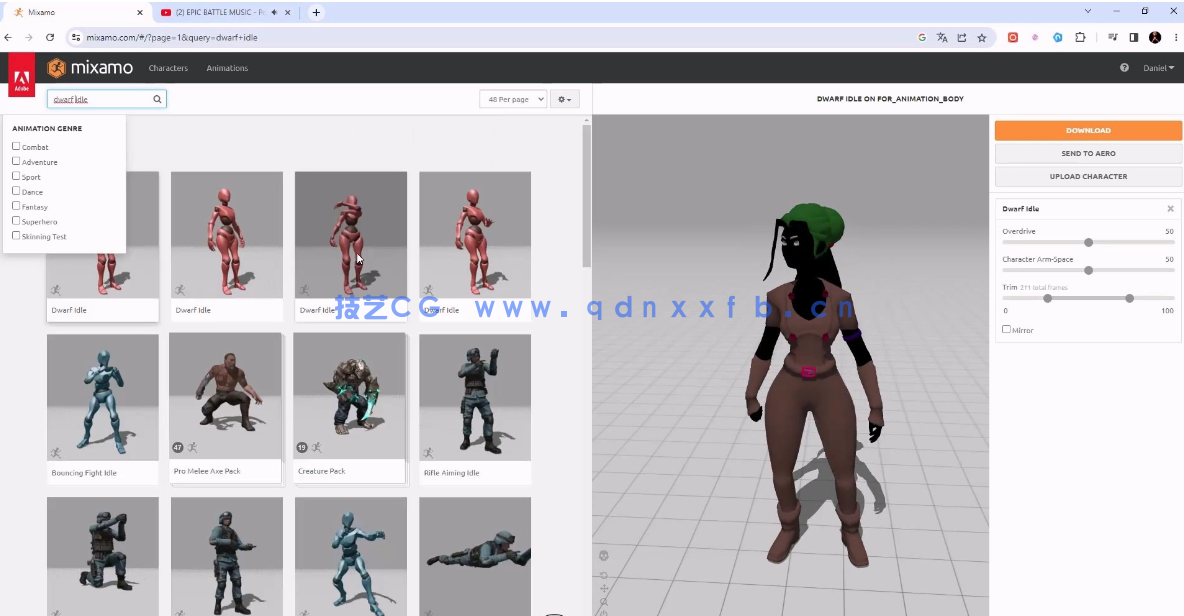Click the skeleton icon on Dwarf Idle thumbnail
Viewport: 1184px width, 616px height.
click(58, 289)
